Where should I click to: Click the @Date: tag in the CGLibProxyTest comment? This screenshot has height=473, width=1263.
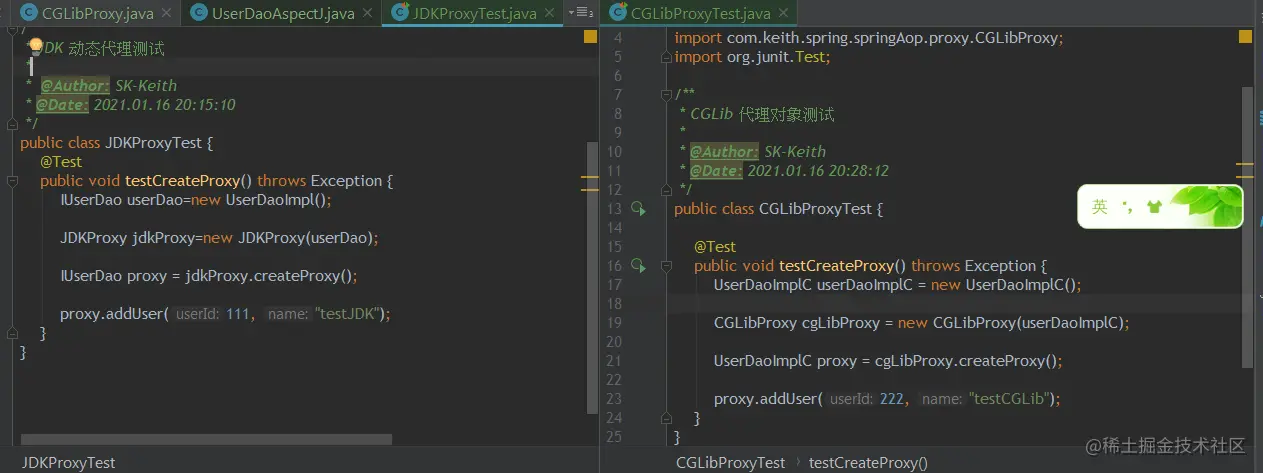point(716,171)
